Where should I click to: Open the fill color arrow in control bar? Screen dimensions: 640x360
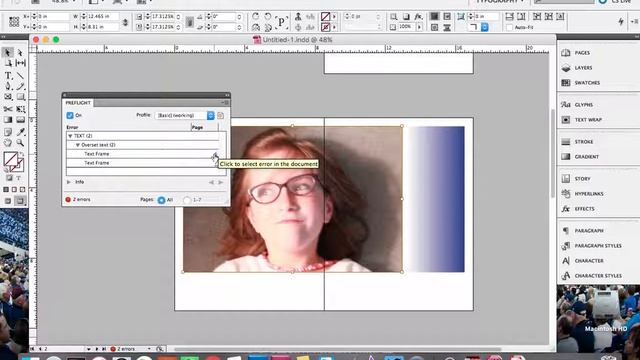334,17
